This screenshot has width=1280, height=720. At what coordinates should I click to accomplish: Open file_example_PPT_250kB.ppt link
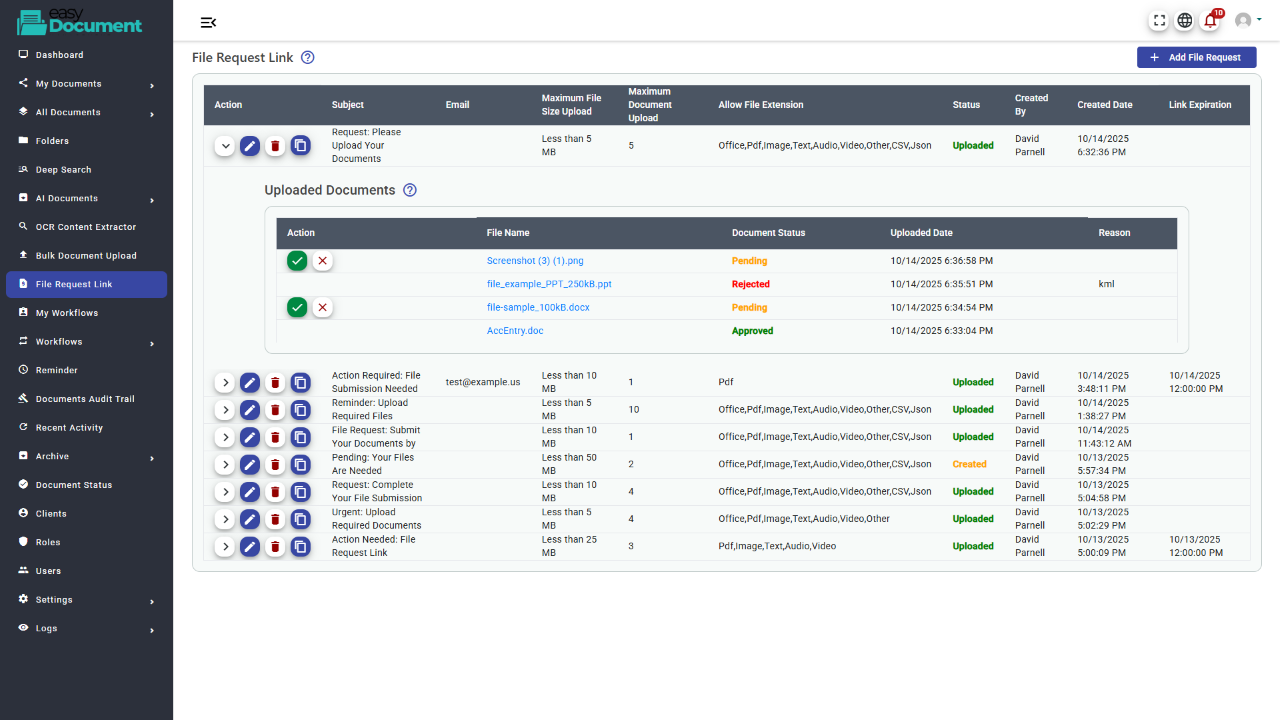(x=549, y=284)
